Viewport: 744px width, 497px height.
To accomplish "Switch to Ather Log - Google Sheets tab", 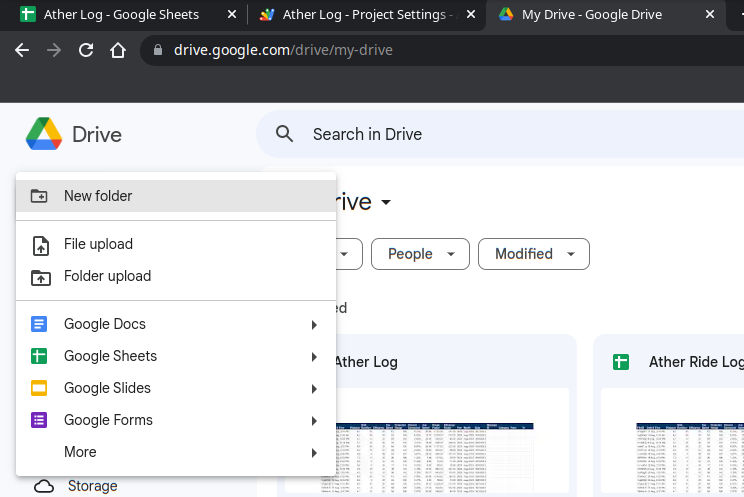I will click(122, 15).
